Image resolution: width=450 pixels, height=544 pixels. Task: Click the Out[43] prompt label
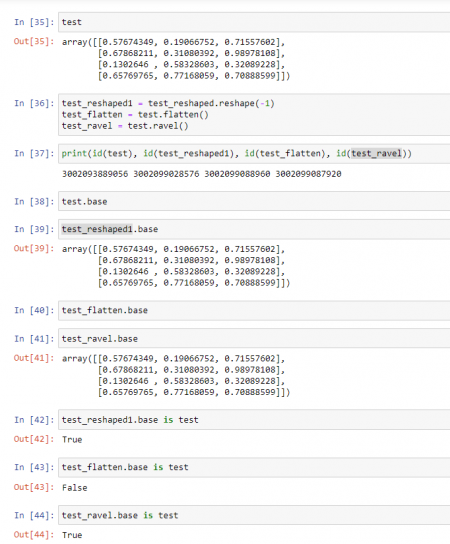[34, 487]
